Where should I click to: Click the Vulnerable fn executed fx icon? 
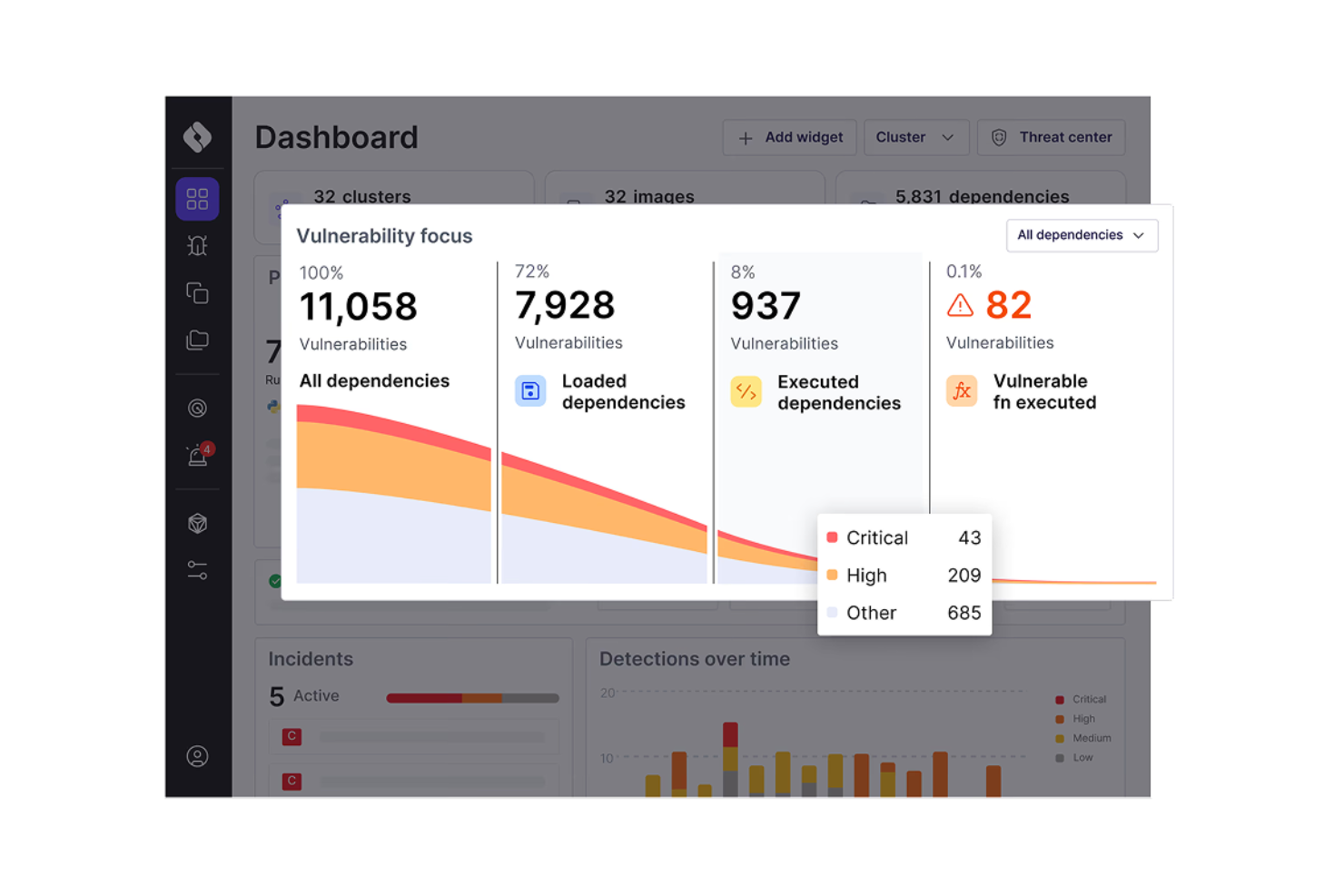click(962, 391)
